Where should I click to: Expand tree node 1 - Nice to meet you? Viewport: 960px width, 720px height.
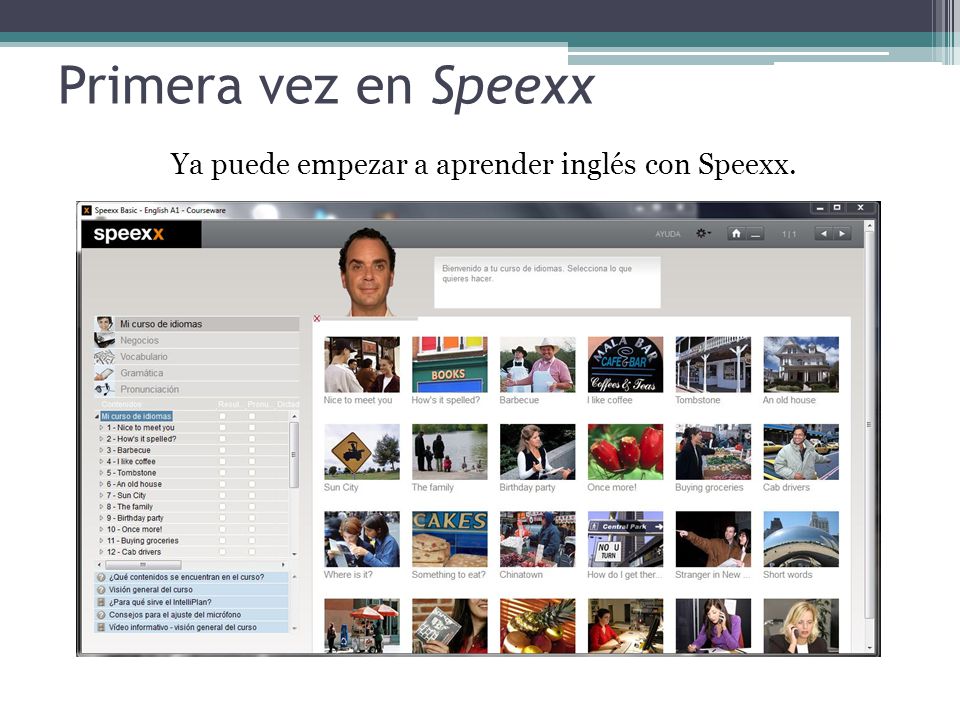click(x=102, y=427)
